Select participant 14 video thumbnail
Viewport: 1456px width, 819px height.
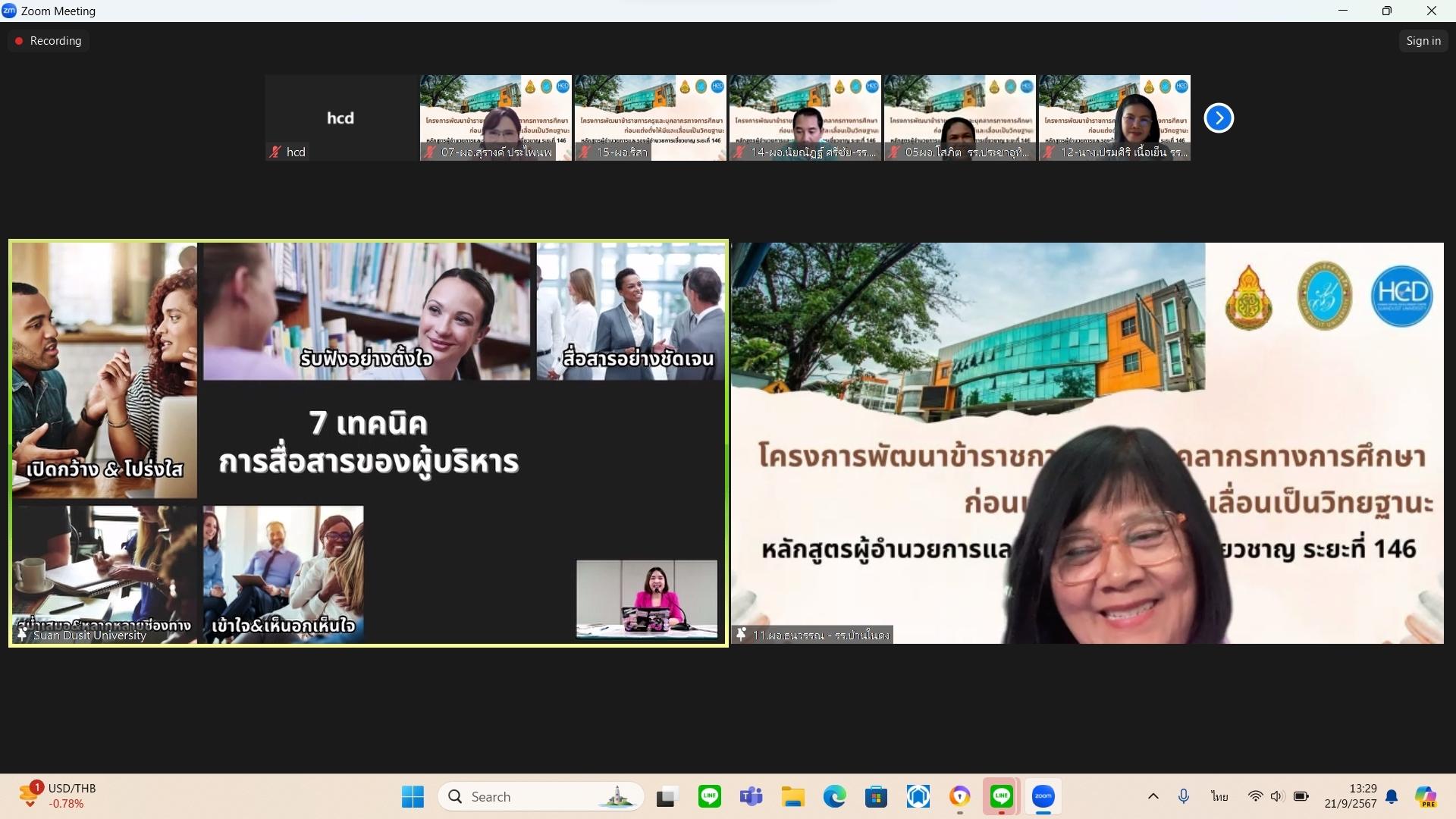tap(805, 118)
